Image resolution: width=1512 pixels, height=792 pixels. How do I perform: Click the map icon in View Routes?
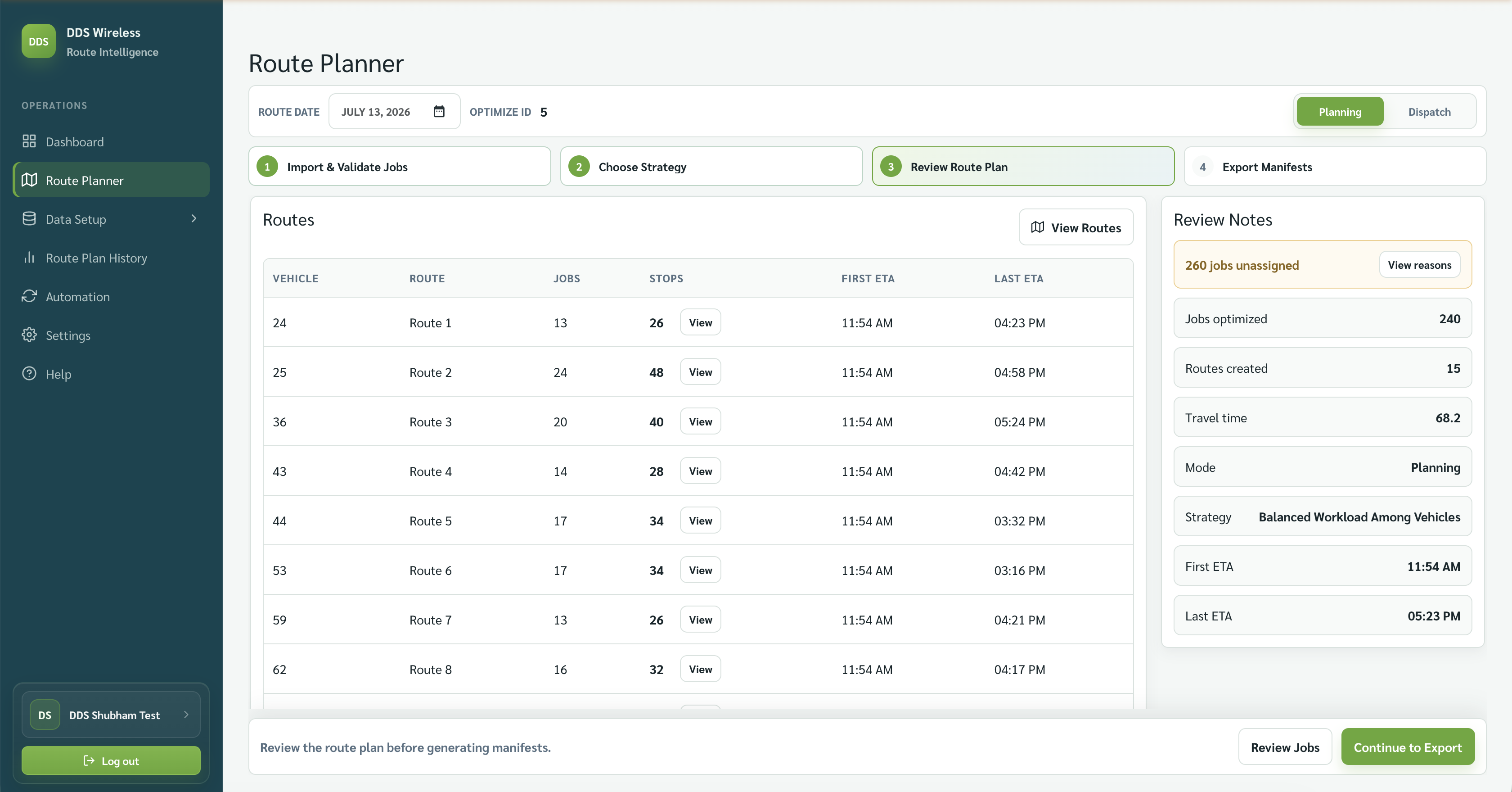[x=1038, y=227]
